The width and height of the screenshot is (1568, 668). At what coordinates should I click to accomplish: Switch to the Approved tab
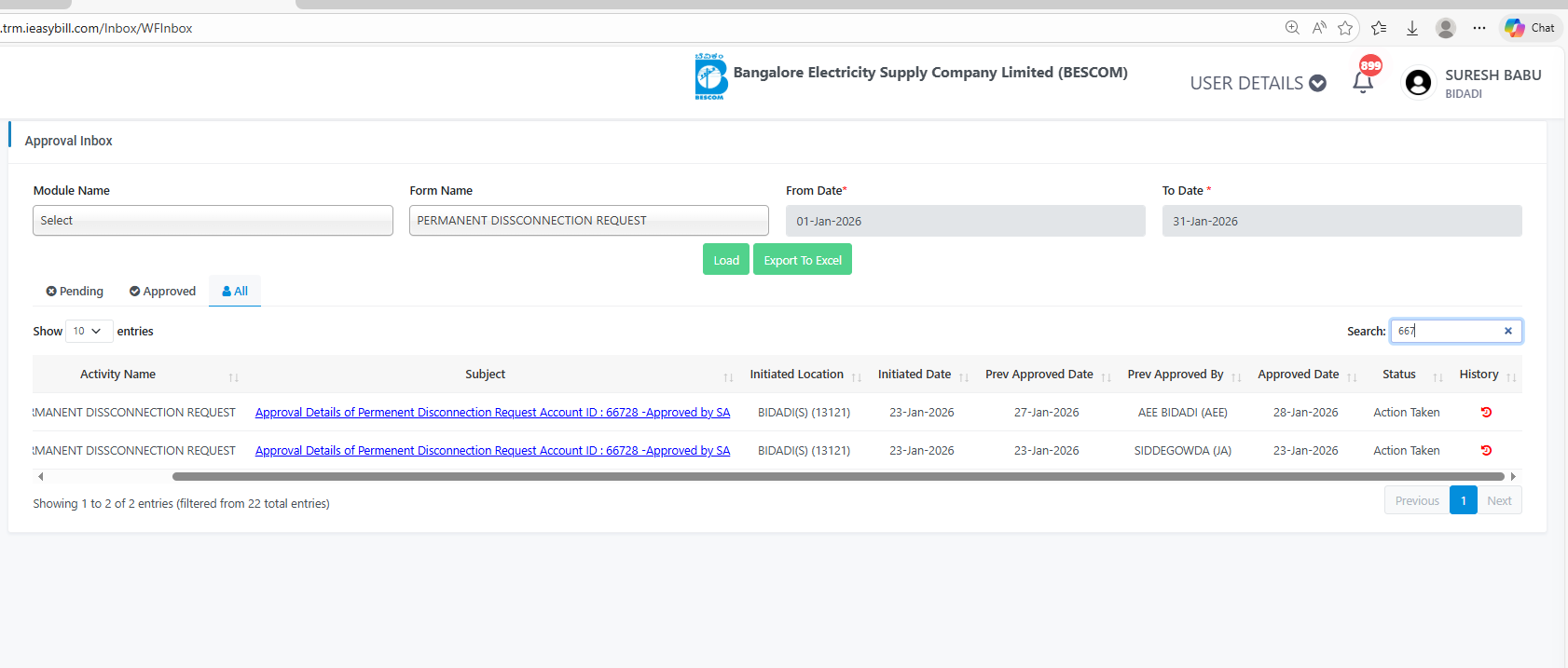(162, 291)
